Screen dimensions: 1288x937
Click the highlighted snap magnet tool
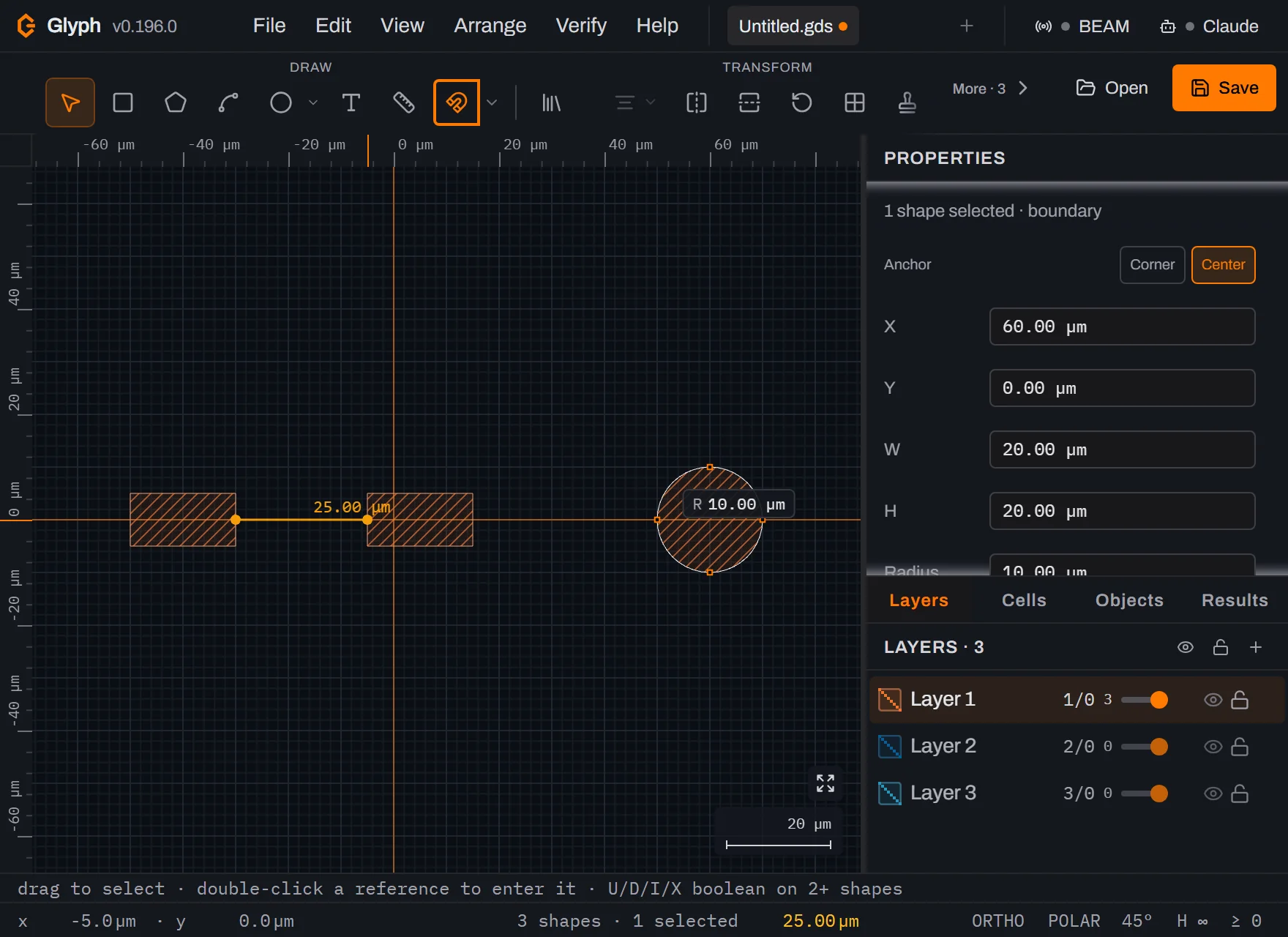[x=457, y=102]
